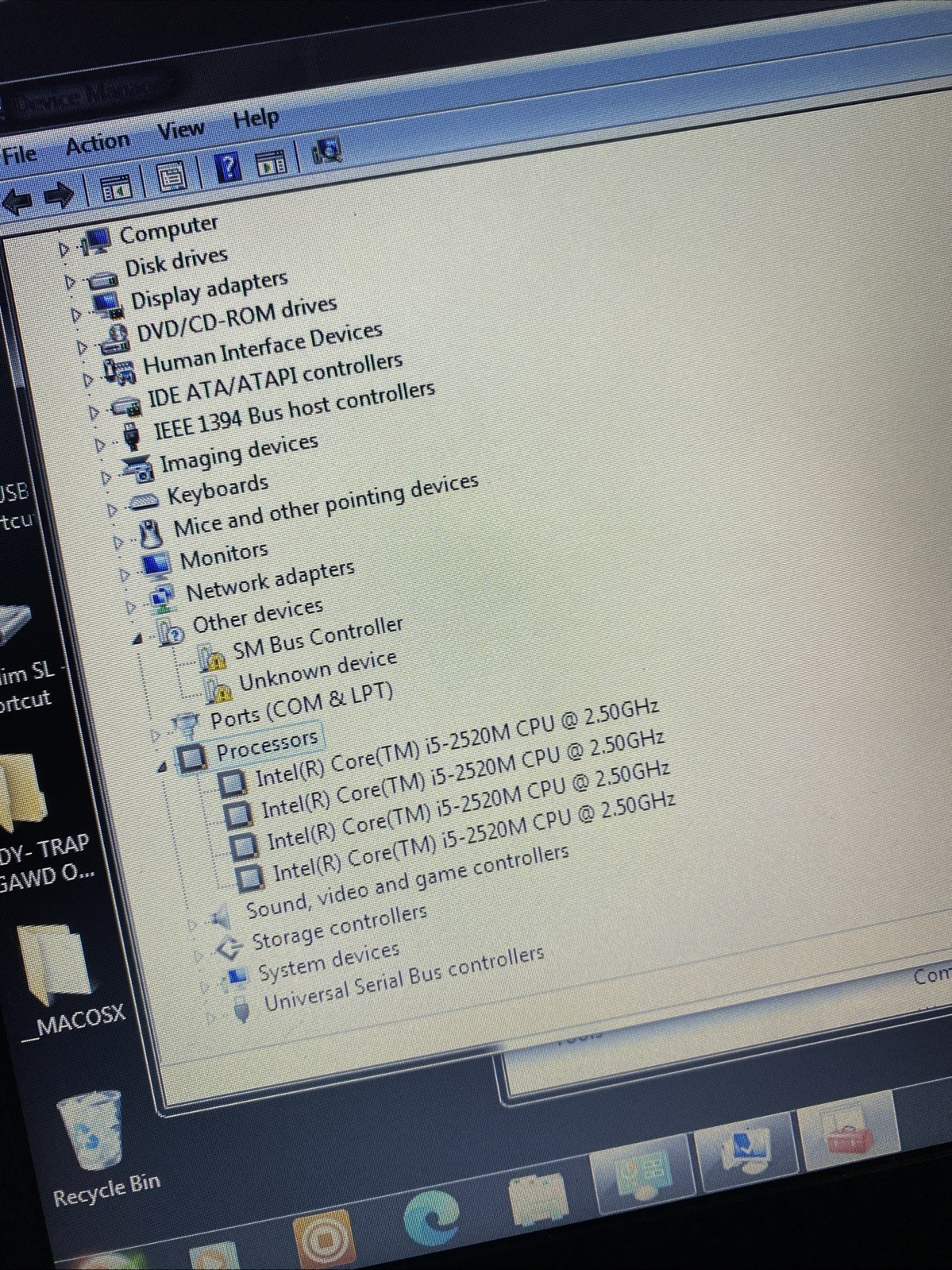Open the Recycle Bin desktop icon
The width and height of the screenshot is (952, 1270).
click(93, 1129)
